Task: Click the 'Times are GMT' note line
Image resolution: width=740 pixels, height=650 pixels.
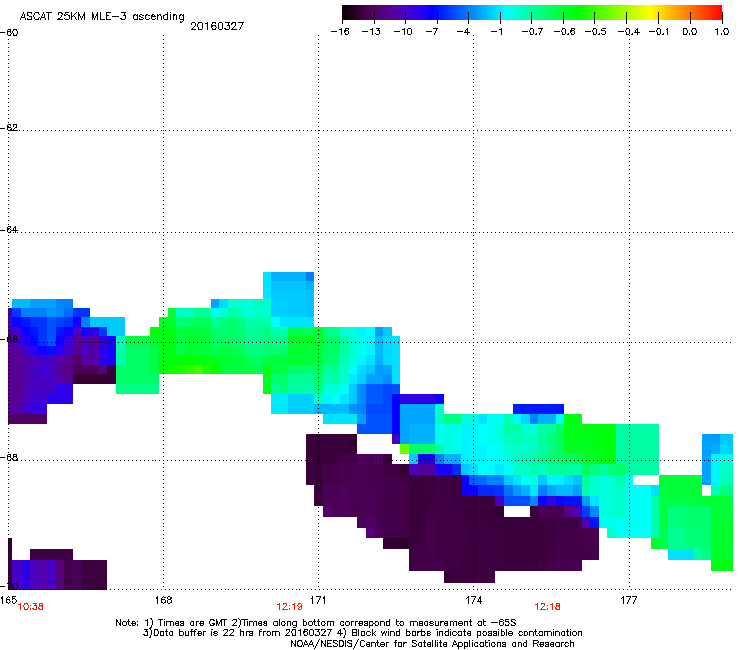Action: click(316, 623)
